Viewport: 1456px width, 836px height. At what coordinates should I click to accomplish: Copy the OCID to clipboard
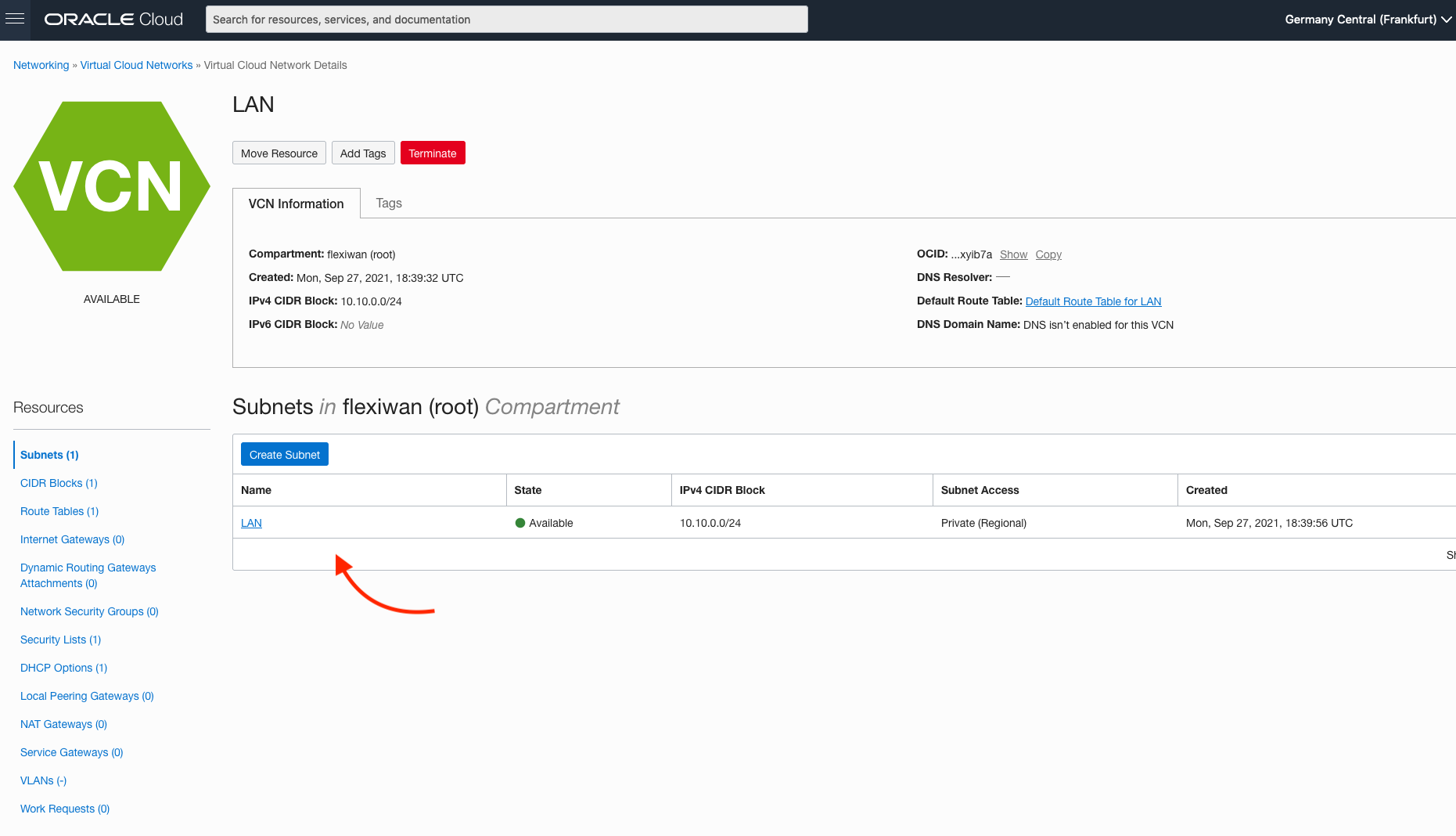(x=1048, y=254)
